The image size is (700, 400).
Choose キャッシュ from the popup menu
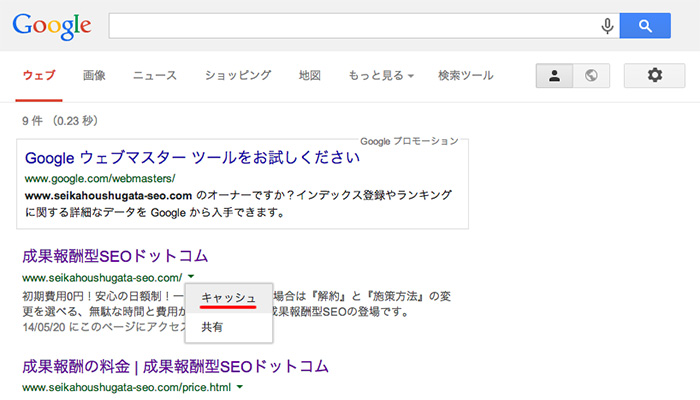[x=228, y=298]
